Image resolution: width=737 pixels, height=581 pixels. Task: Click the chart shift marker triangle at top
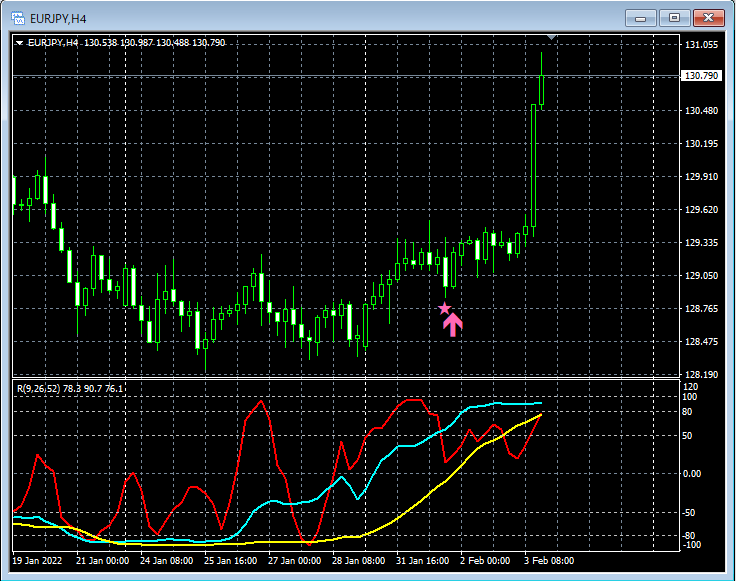click(552, 37)
